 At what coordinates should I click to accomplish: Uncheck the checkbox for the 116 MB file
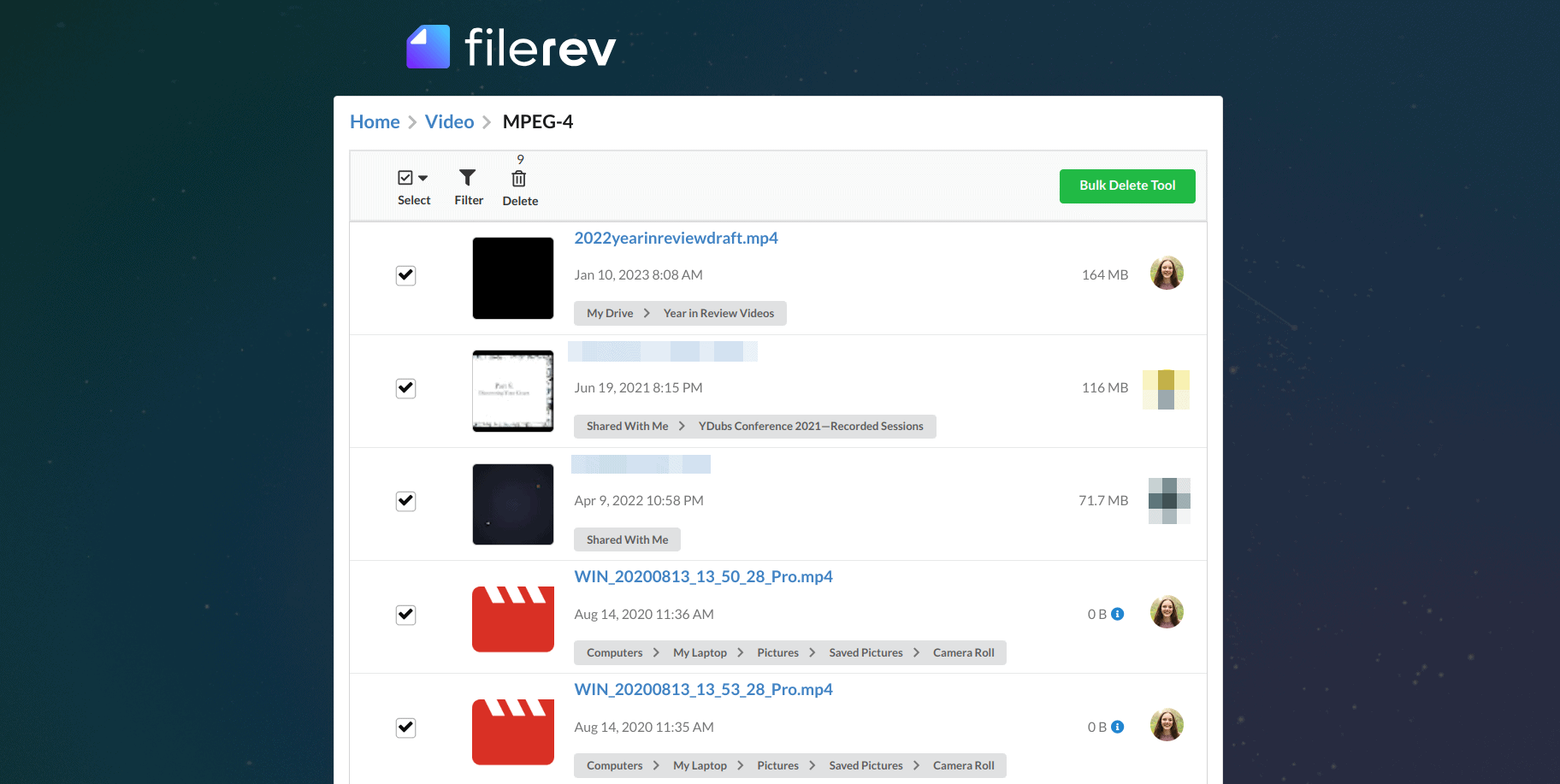(x=406, y=388)
